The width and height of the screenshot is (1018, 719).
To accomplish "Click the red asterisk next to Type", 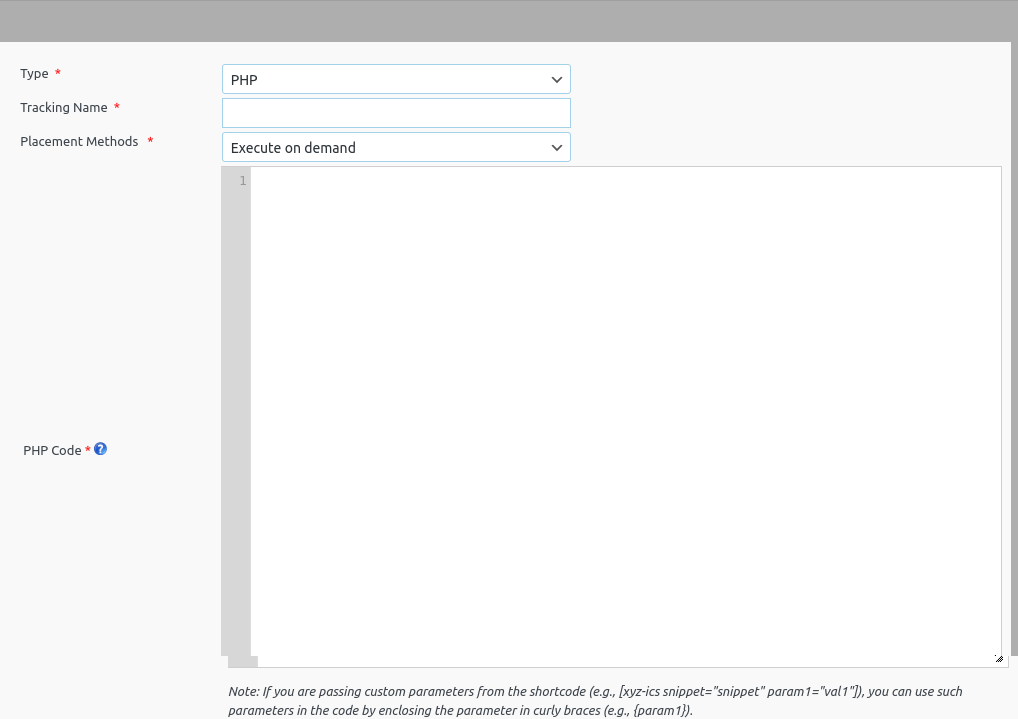I will pyautogui.click(x=58, y=72).
